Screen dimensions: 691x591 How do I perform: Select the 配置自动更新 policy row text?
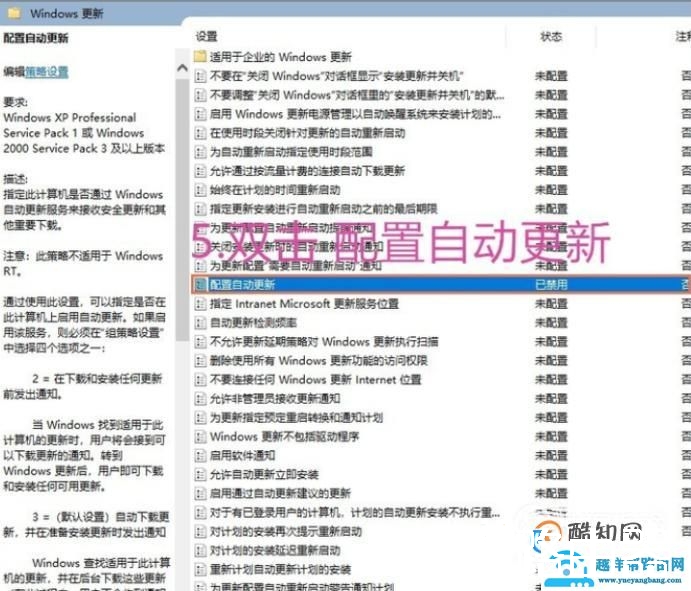242,285
